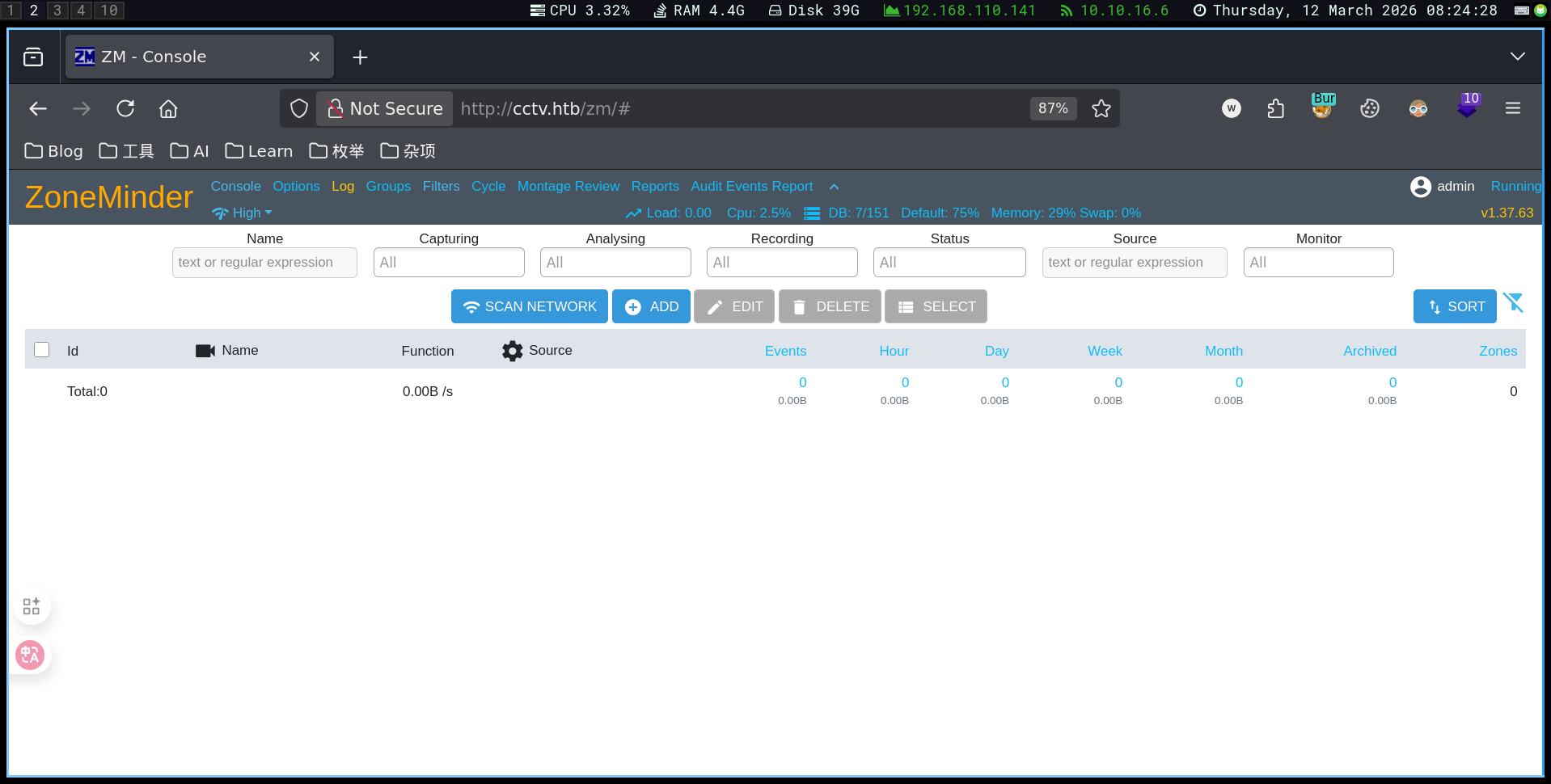Open the Capturing filter dropdown

click(x=449, y=263)
